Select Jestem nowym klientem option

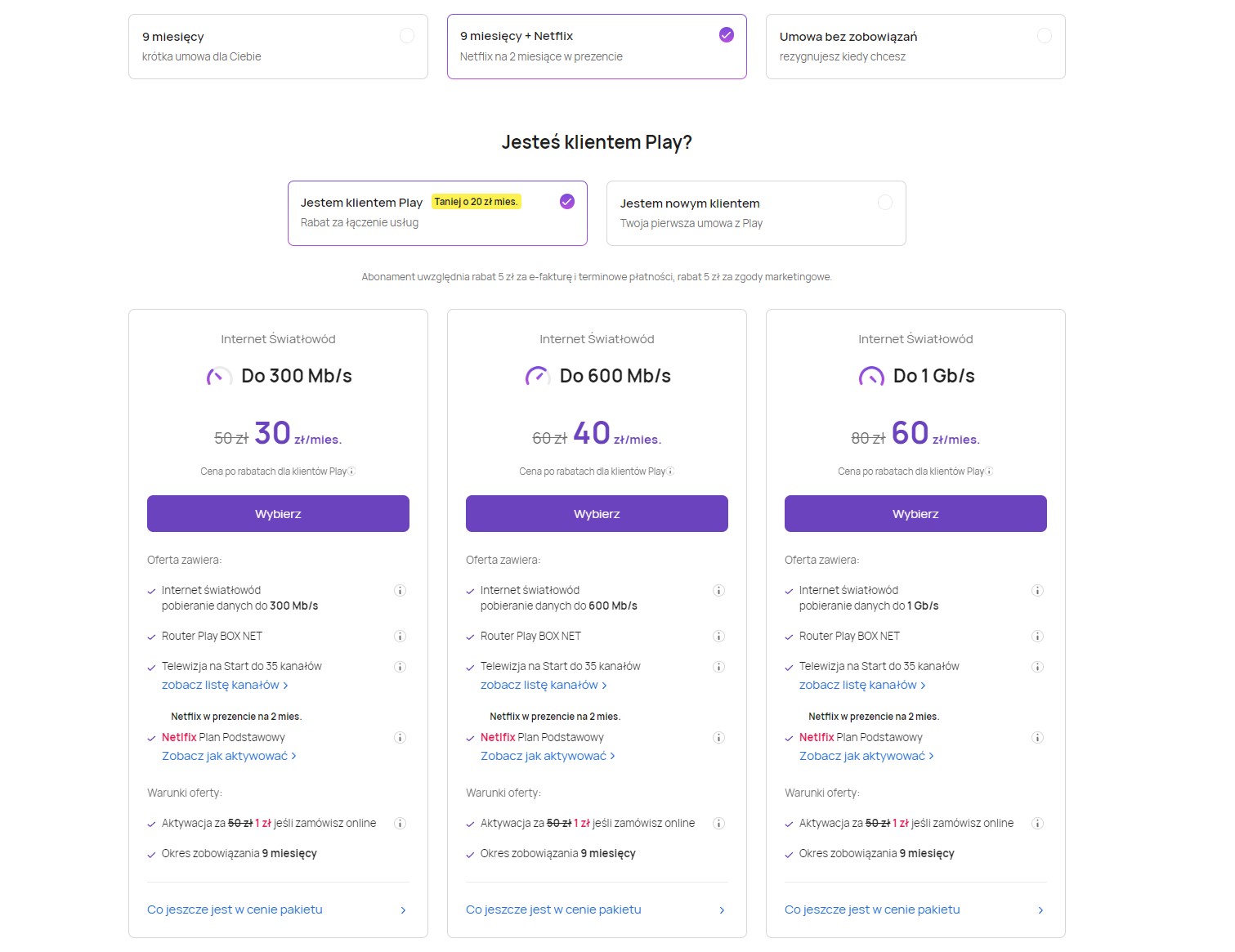tap(756, 213)
